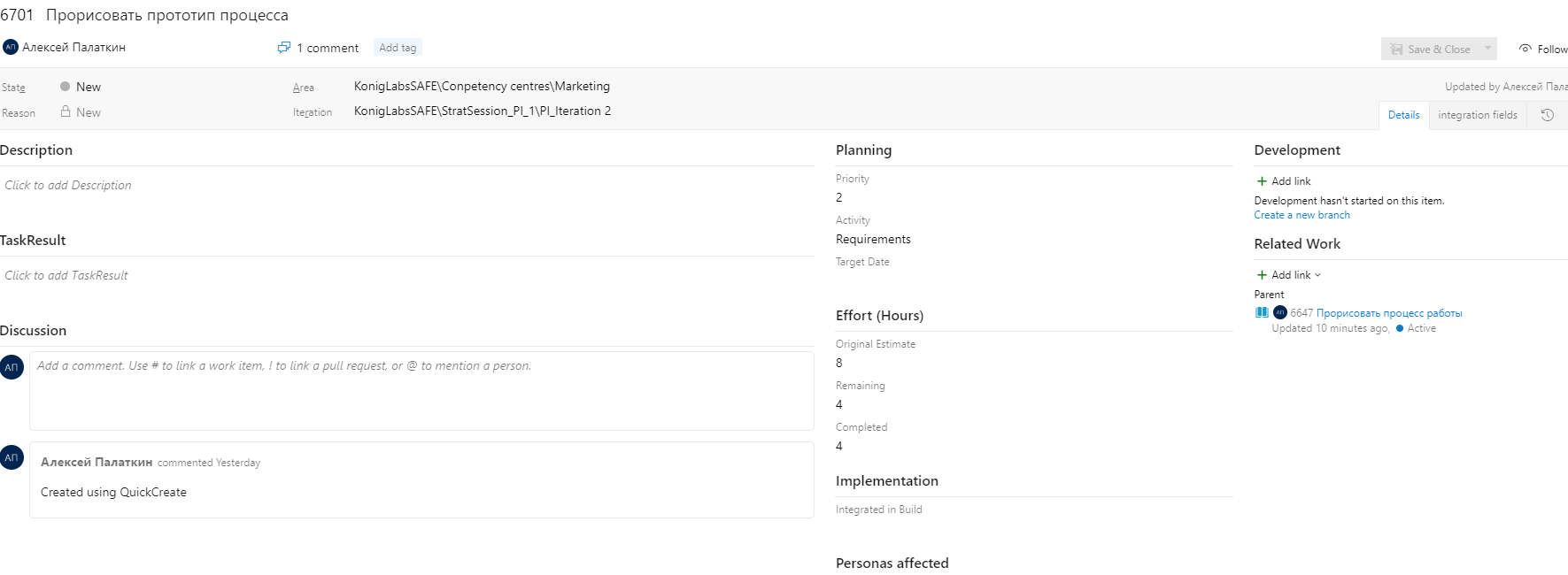
Task: Click the lock icon beside the Reason field
Action: click(65, 111)
